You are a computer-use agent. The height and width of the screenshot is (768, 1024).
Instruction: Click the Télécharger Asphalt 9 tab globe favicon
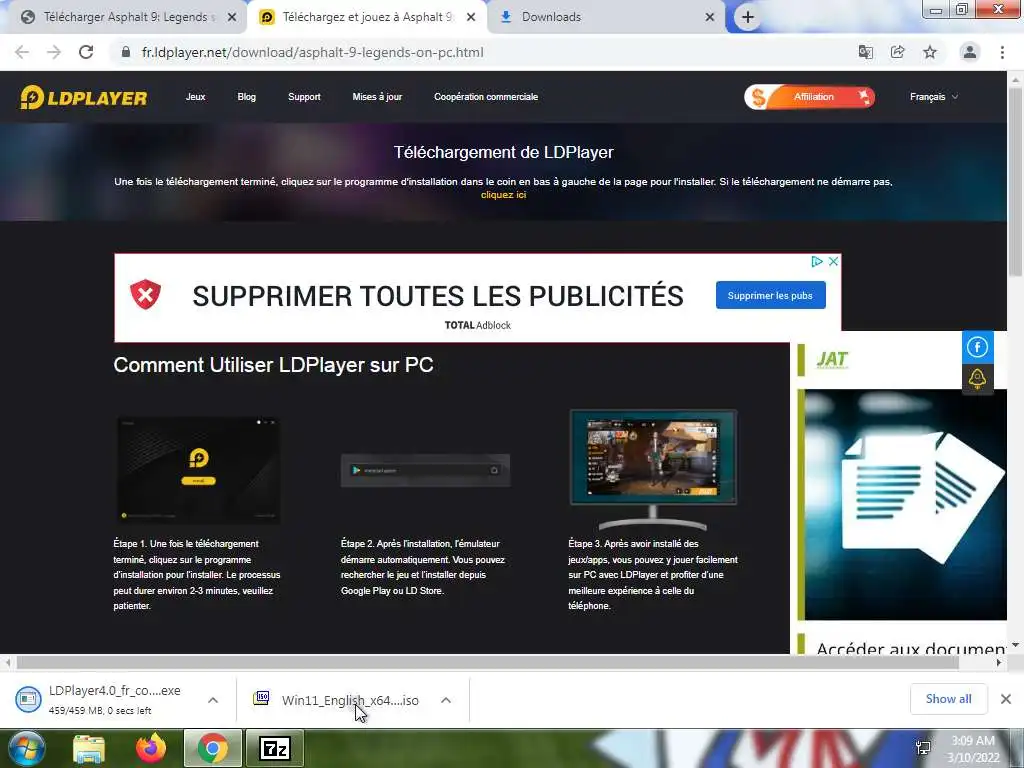tap(27, 17)
